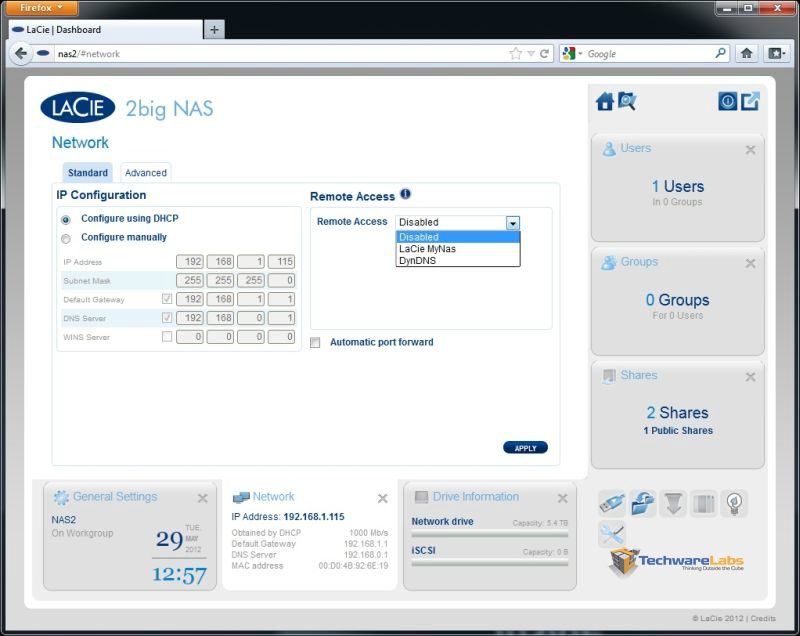Image resolution: width=800 pixels, height=636 pixels.
Task: Focus the Google search box
Action: [649, 54]
